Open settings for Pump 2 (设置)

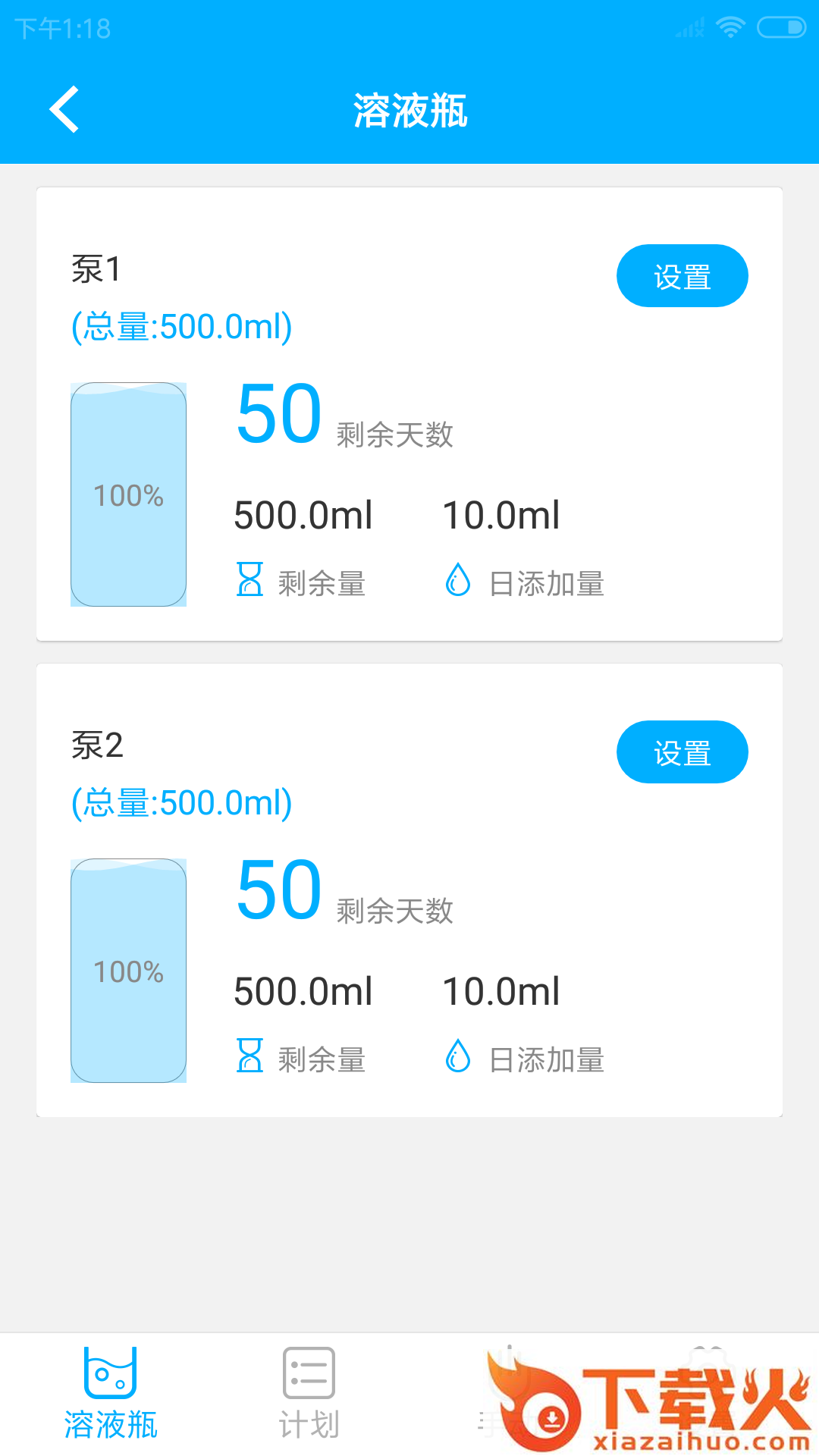coord(682,752)
